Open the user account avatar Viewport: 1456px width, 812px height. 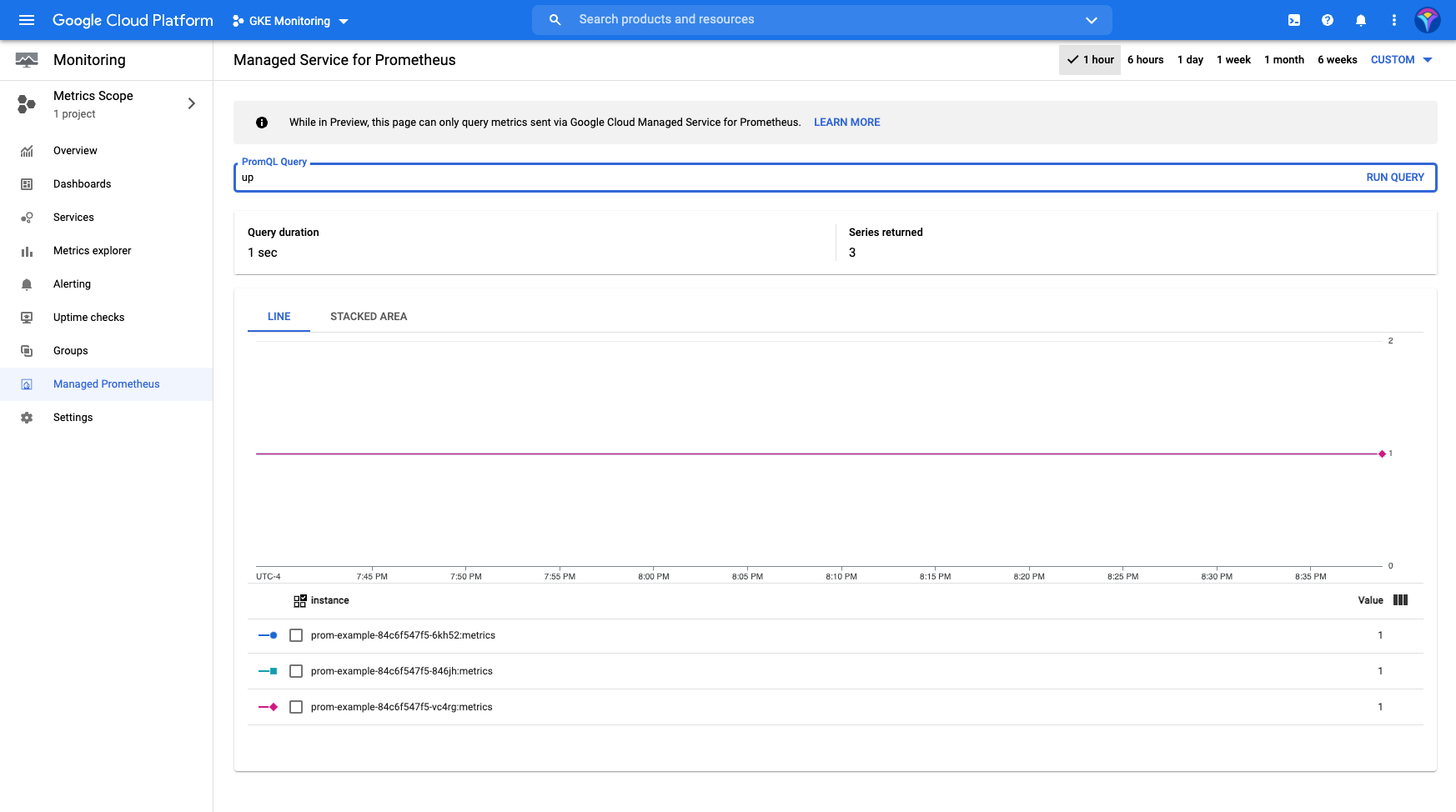1428,20
